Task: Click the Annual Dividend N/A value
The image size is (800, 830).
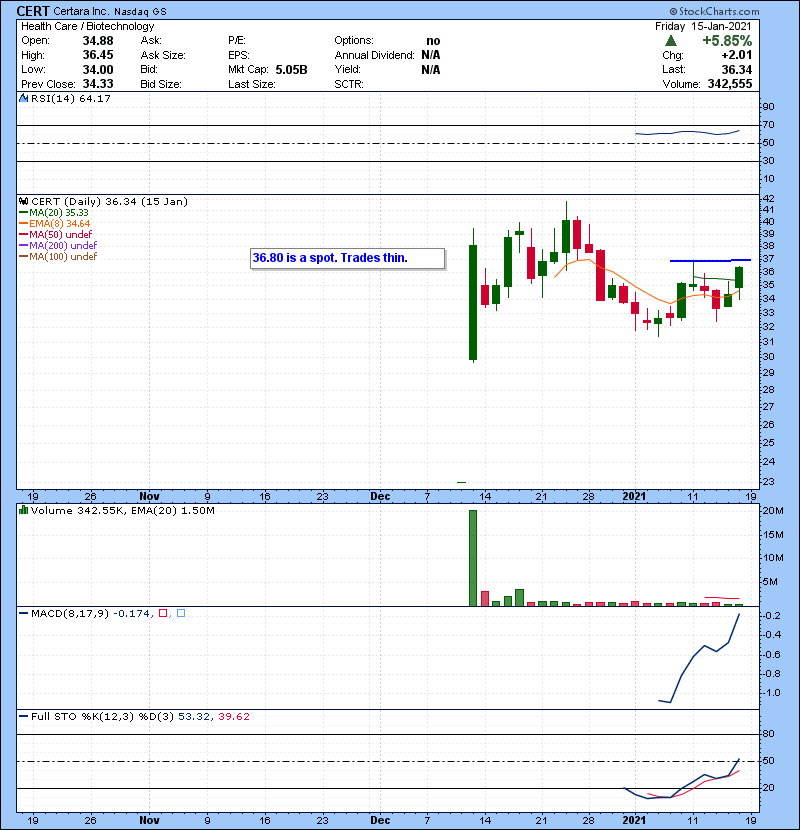Action: click(431, 55)
